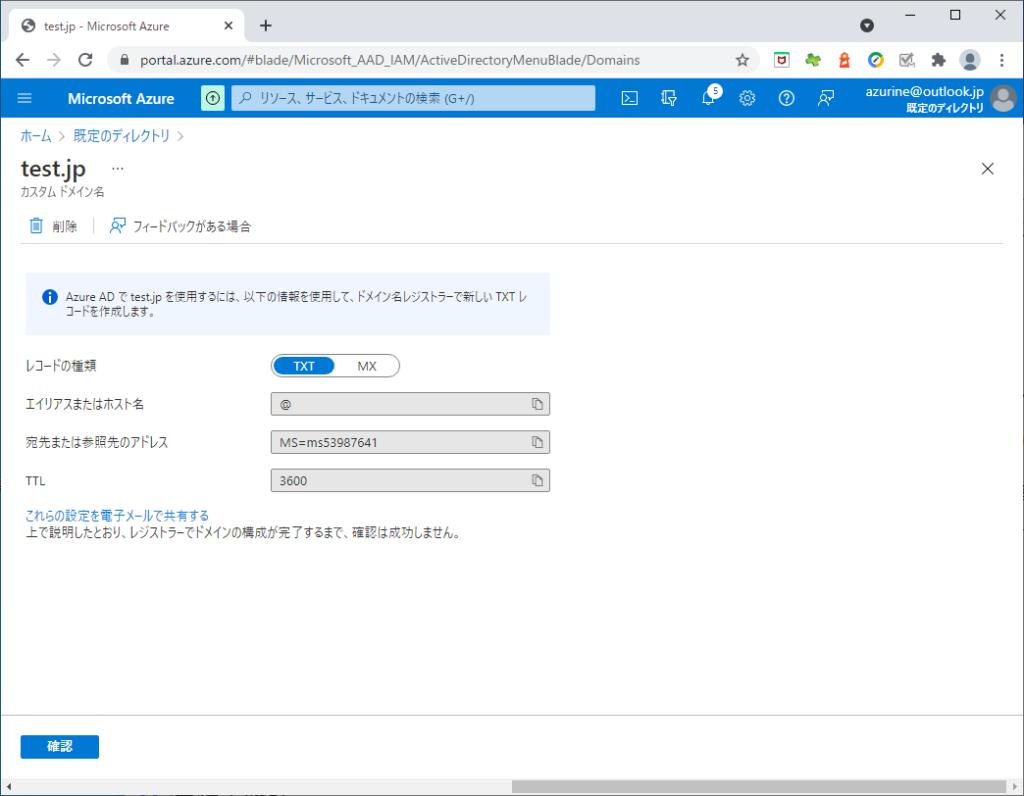1024x796 pixels.
Task: Go to the ホーム breadcrumb
Action: (36, 136)
